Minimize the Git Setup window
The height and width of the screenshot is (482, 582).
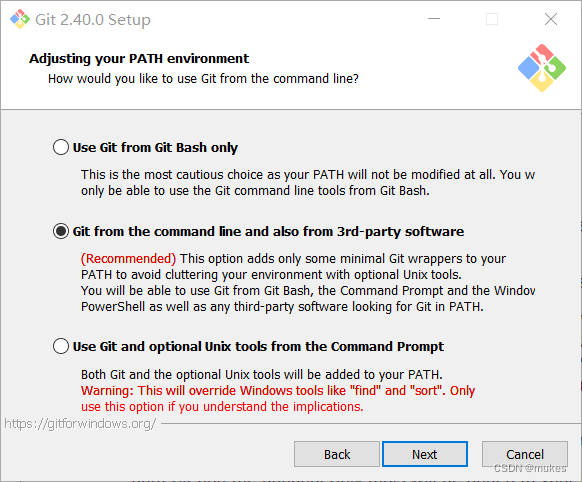click(434, 19)
